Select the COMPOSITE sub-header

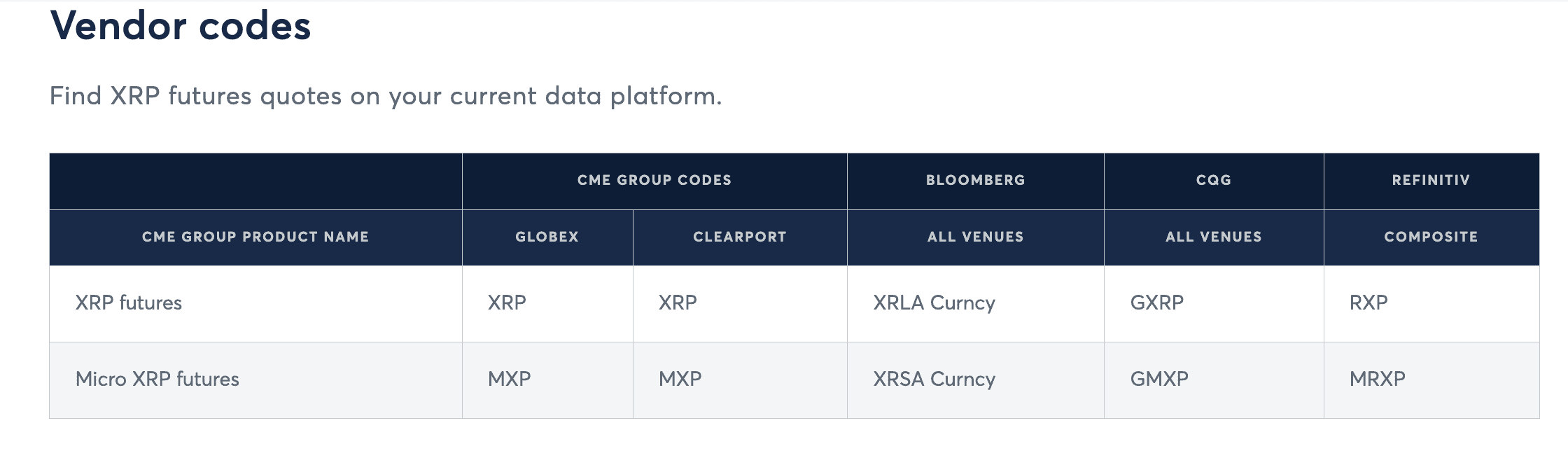[1430, 237]
